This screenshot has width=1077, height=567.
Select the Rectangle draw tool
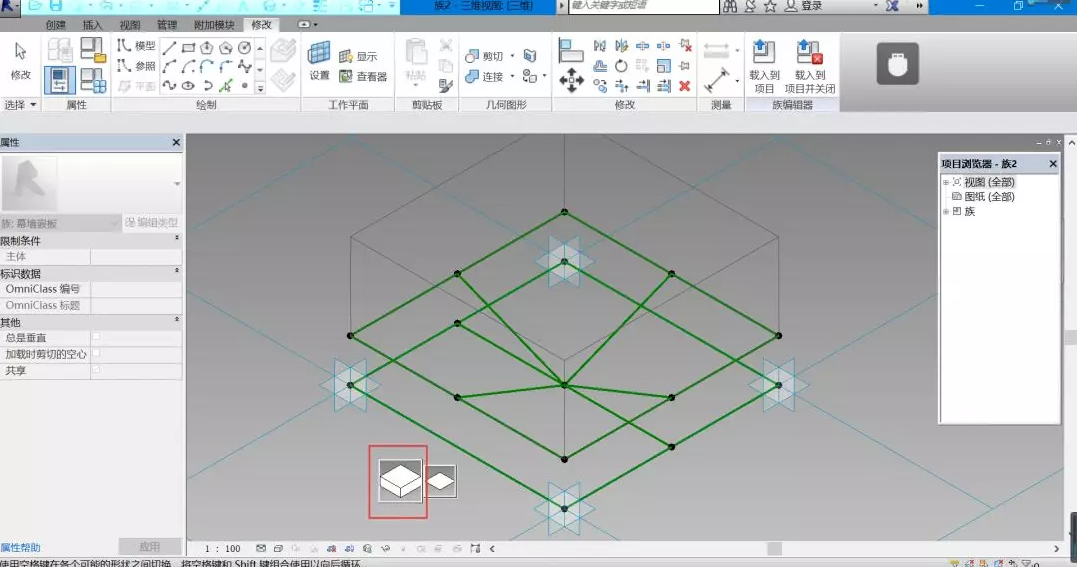click(188, 48)
